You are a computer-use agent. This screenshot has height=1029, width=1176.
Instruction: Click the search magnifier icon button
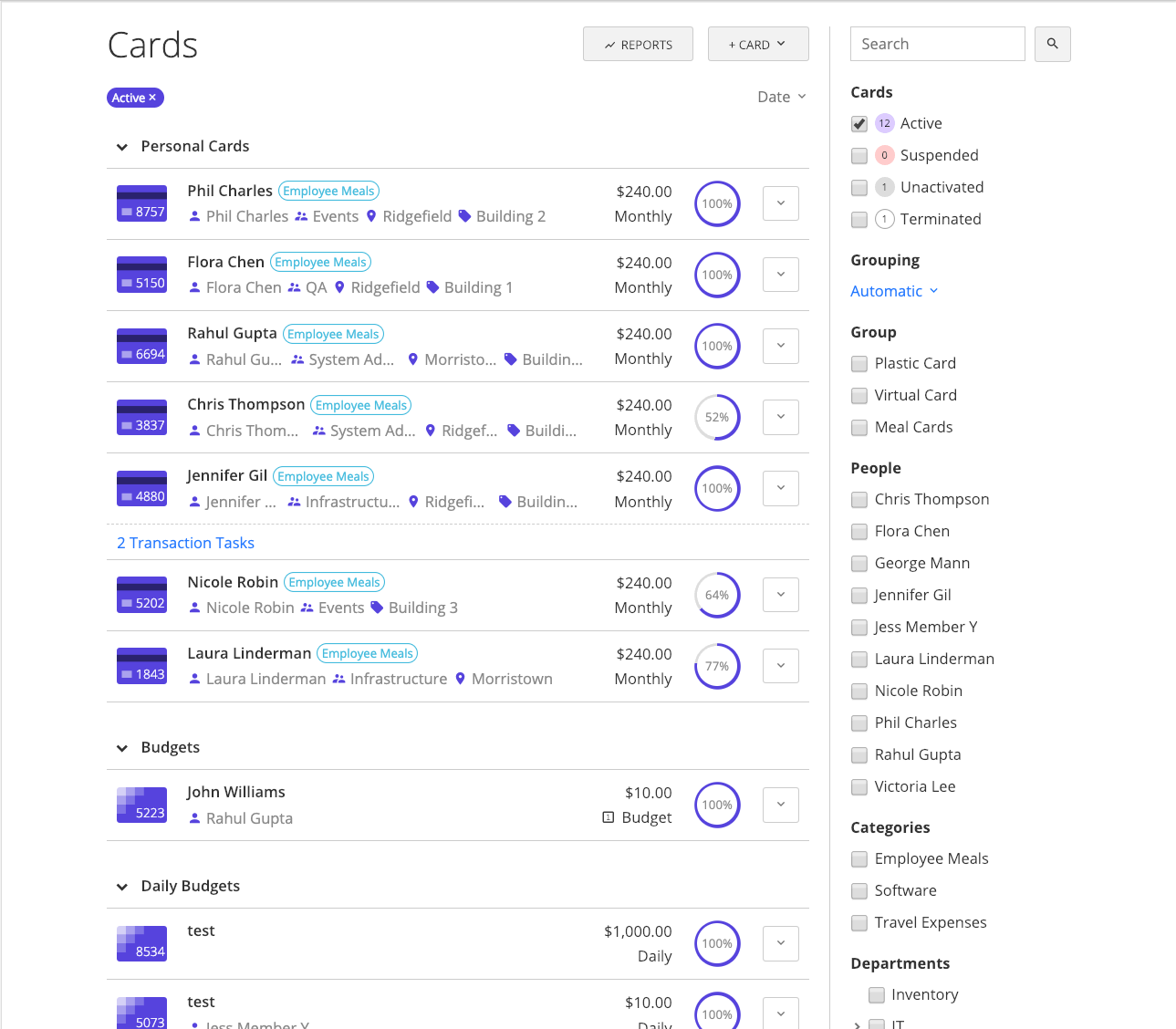[x=1052, y=44]
